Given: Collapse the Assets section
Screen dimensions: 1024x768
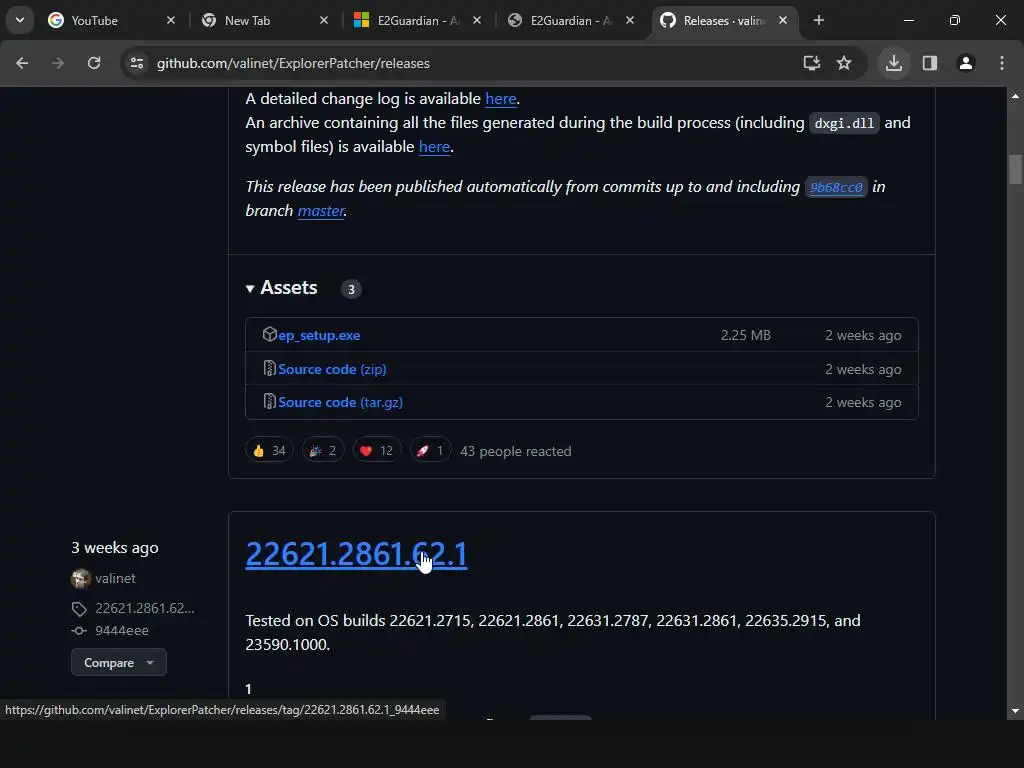Looking at the screenshot, I should [x=282, y=288].
